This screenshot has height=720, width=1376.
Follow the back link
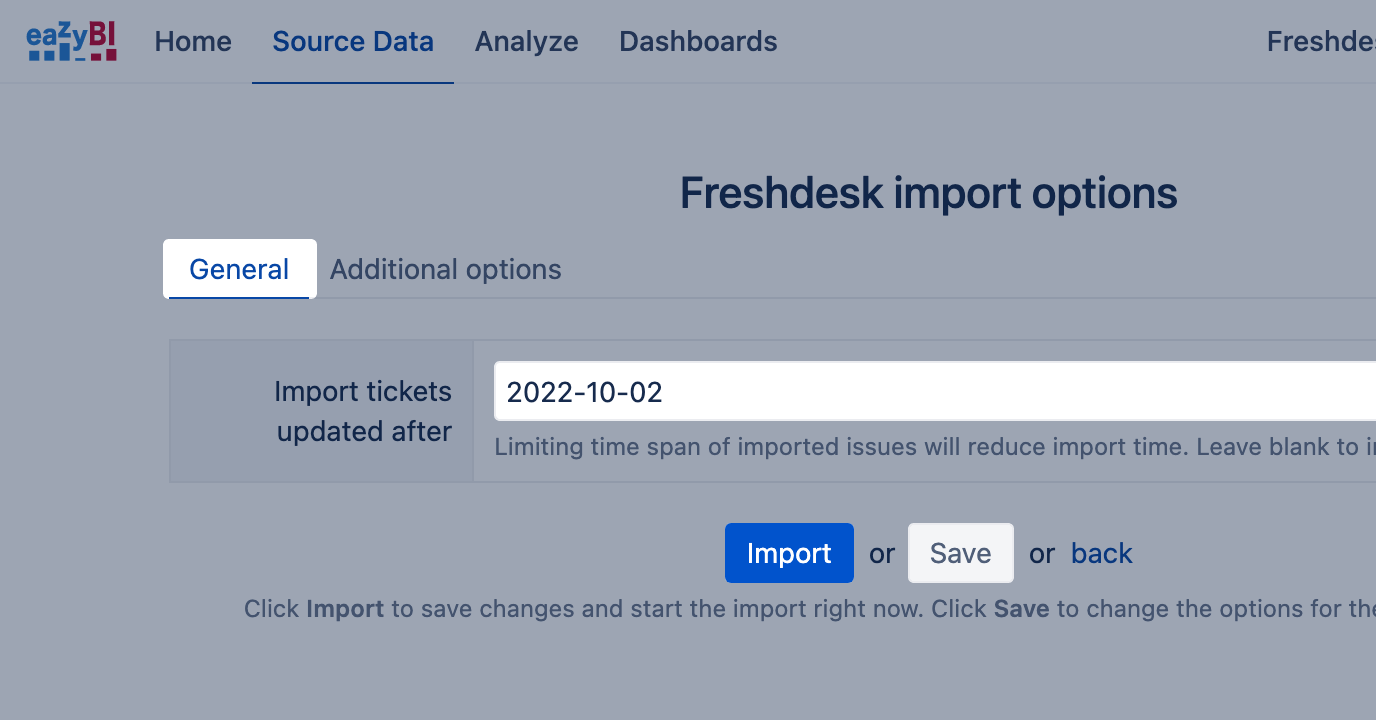click(x=1101, y=553)
